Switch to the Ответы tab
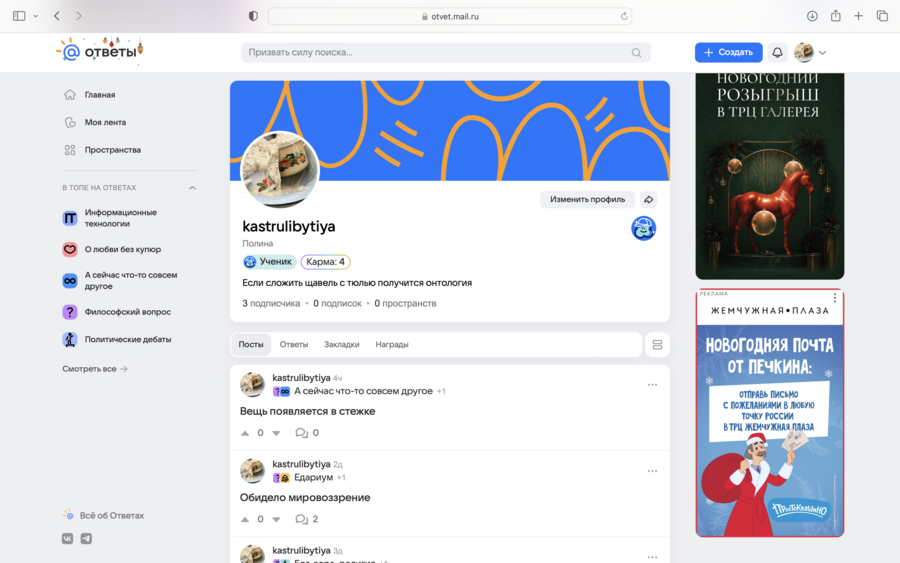This screenshot has width=900, height=563. pos(294,344)
